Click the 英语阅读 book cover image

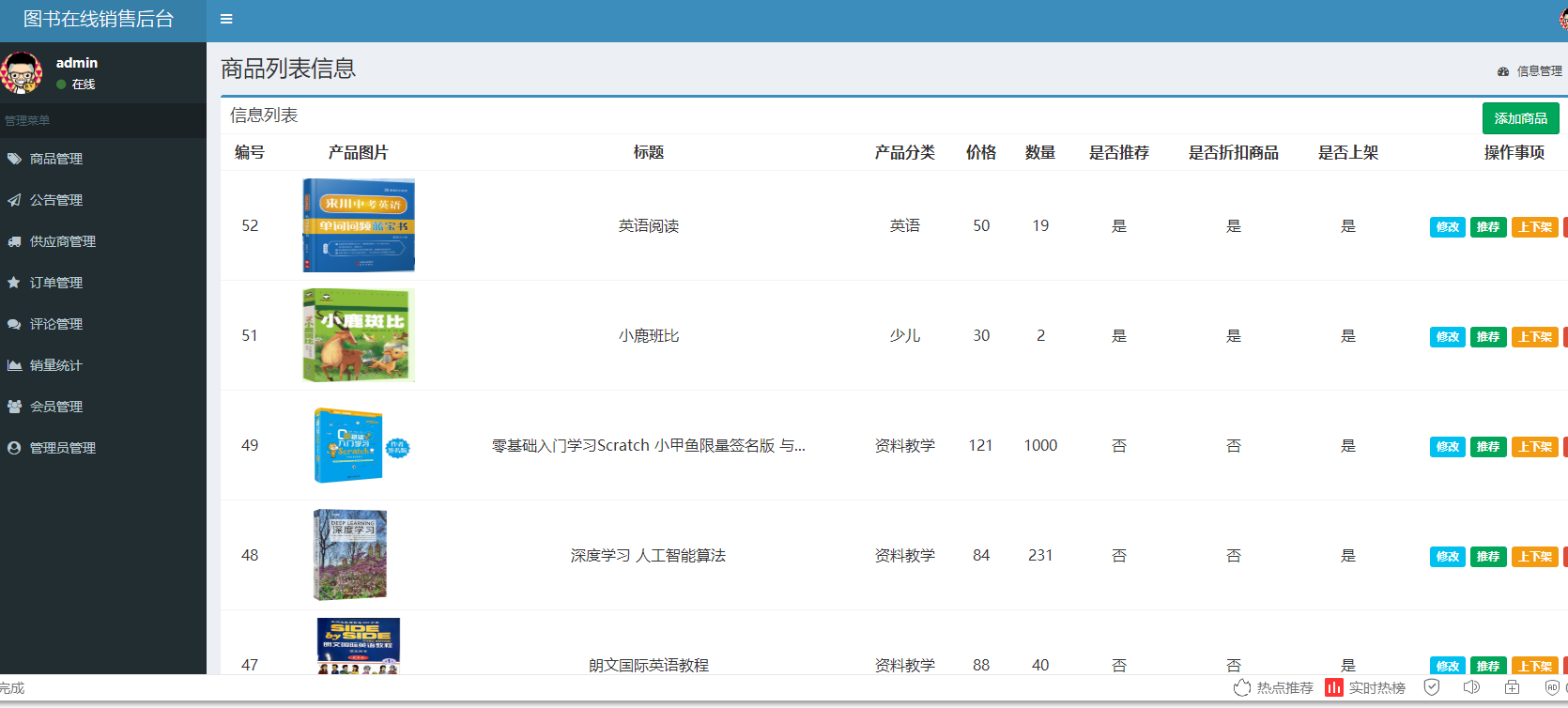click(359, 225)
